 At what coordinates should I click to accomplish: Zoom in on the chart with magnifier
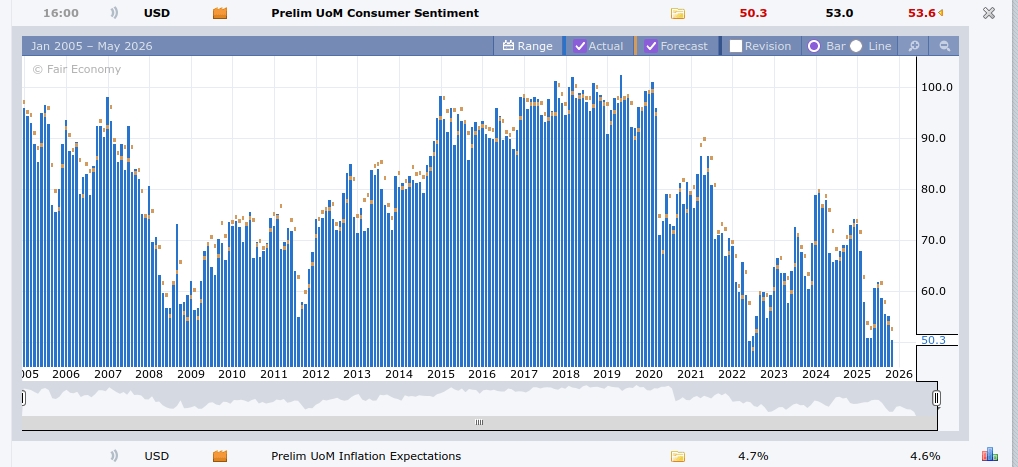tap(913, 46)
